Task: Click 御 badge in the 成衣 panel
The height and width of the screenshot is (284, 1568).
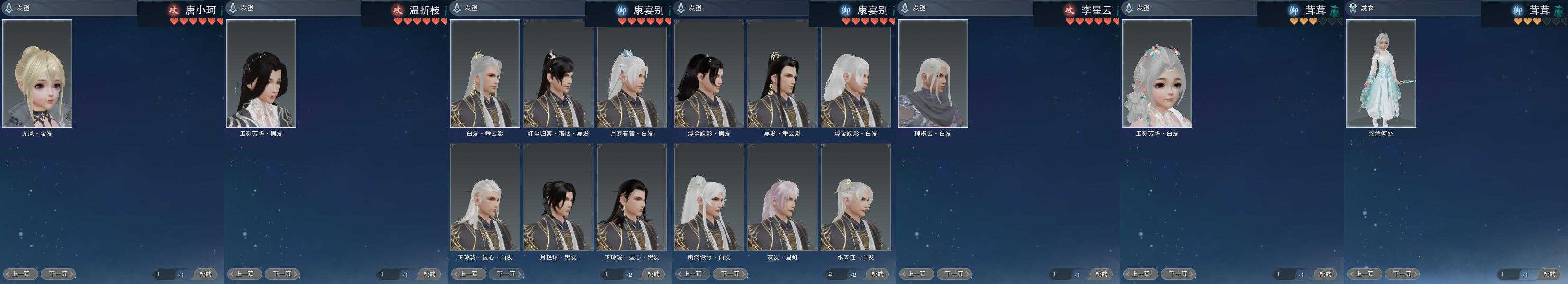Action: pos(1517,10)
